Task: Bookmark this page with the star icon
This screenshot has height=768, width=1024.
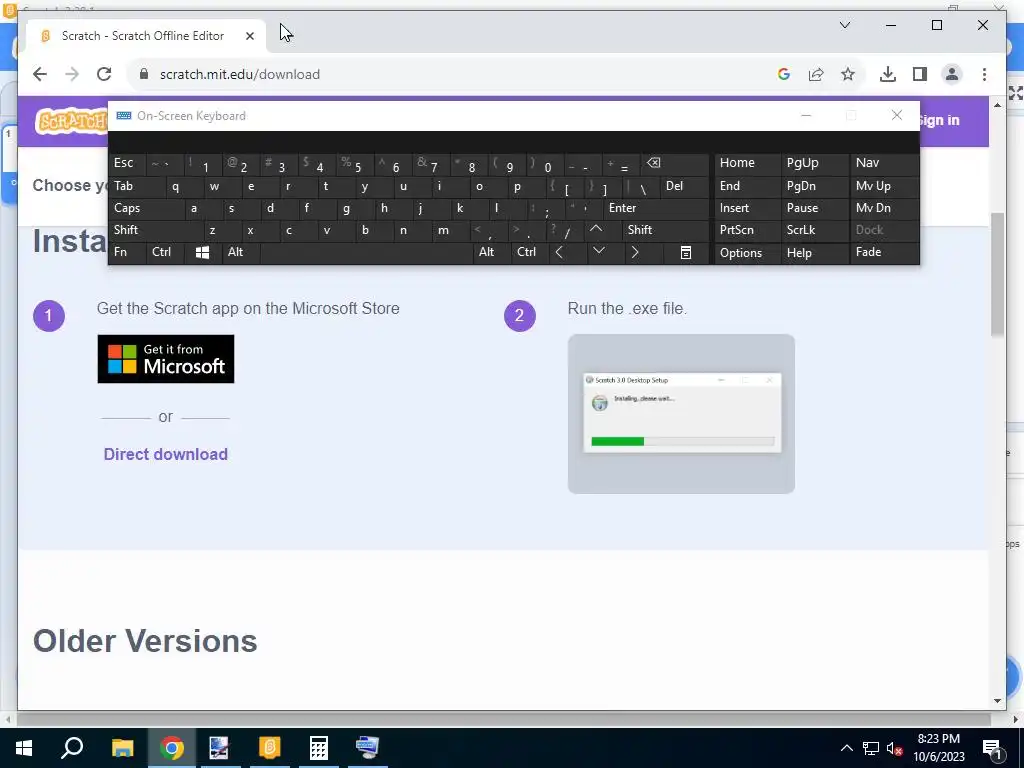Action: click(848, 74)
